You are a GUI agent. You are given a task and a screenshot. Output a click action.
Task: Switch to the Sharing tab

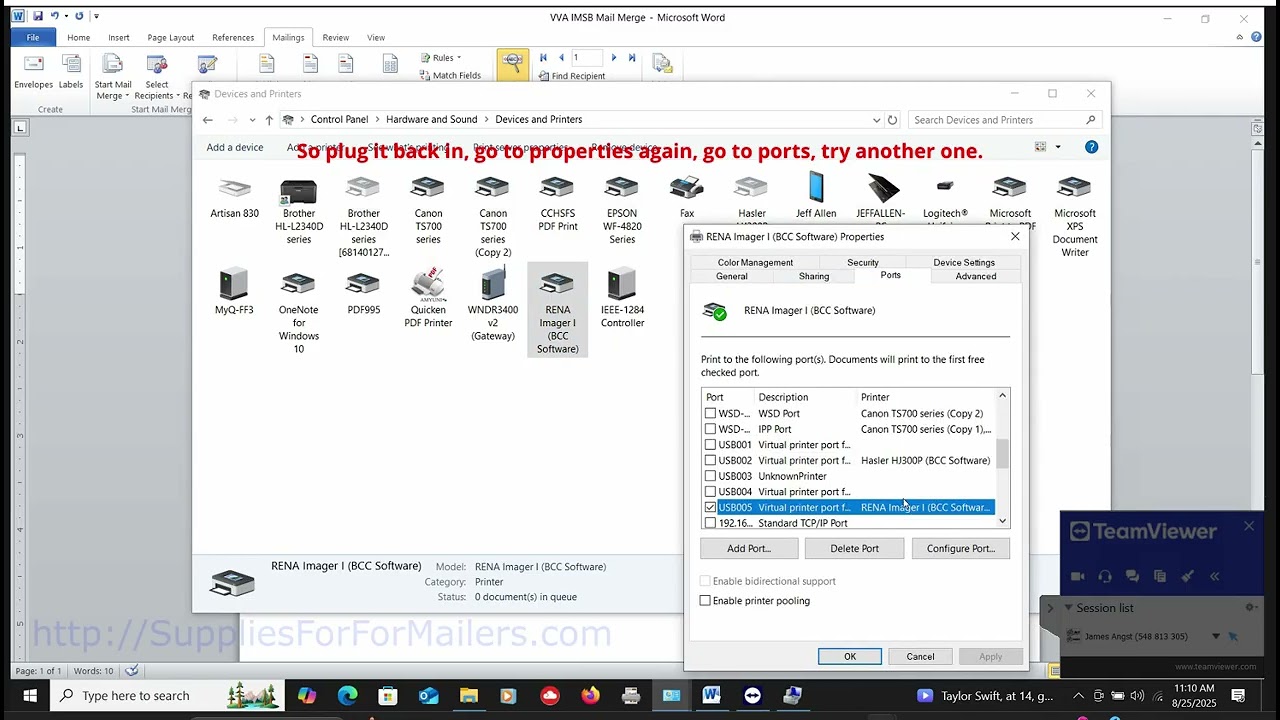pyautogui.click(x=814, y=276)
